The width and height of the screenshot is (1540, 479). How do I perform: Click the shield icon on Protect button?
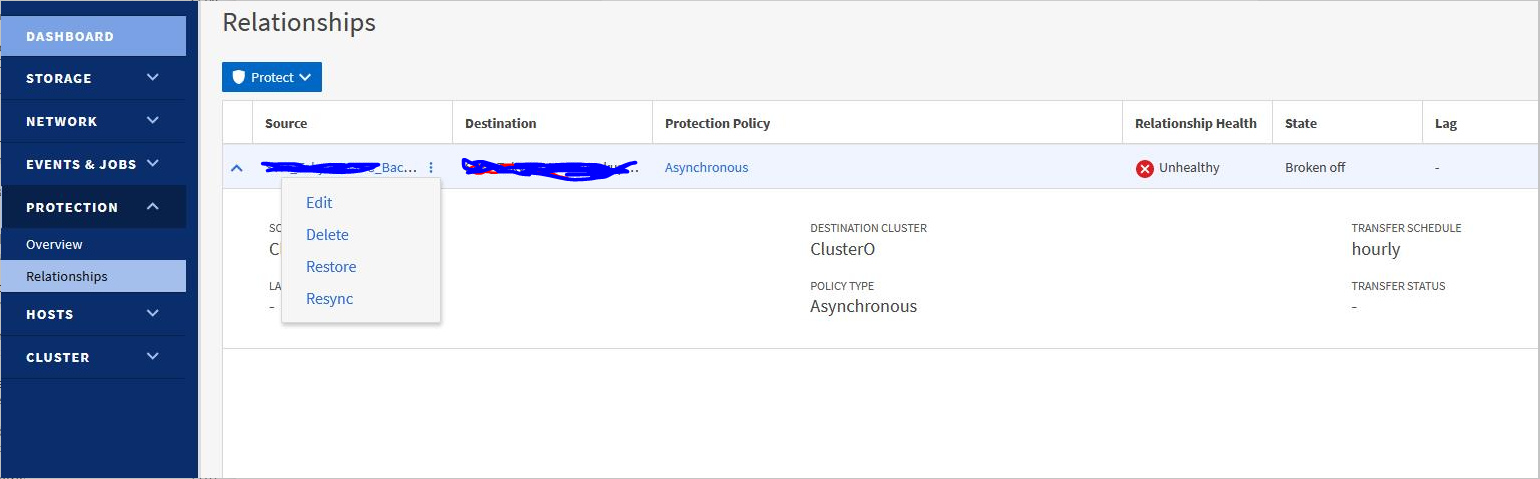[x=238, y=77]
